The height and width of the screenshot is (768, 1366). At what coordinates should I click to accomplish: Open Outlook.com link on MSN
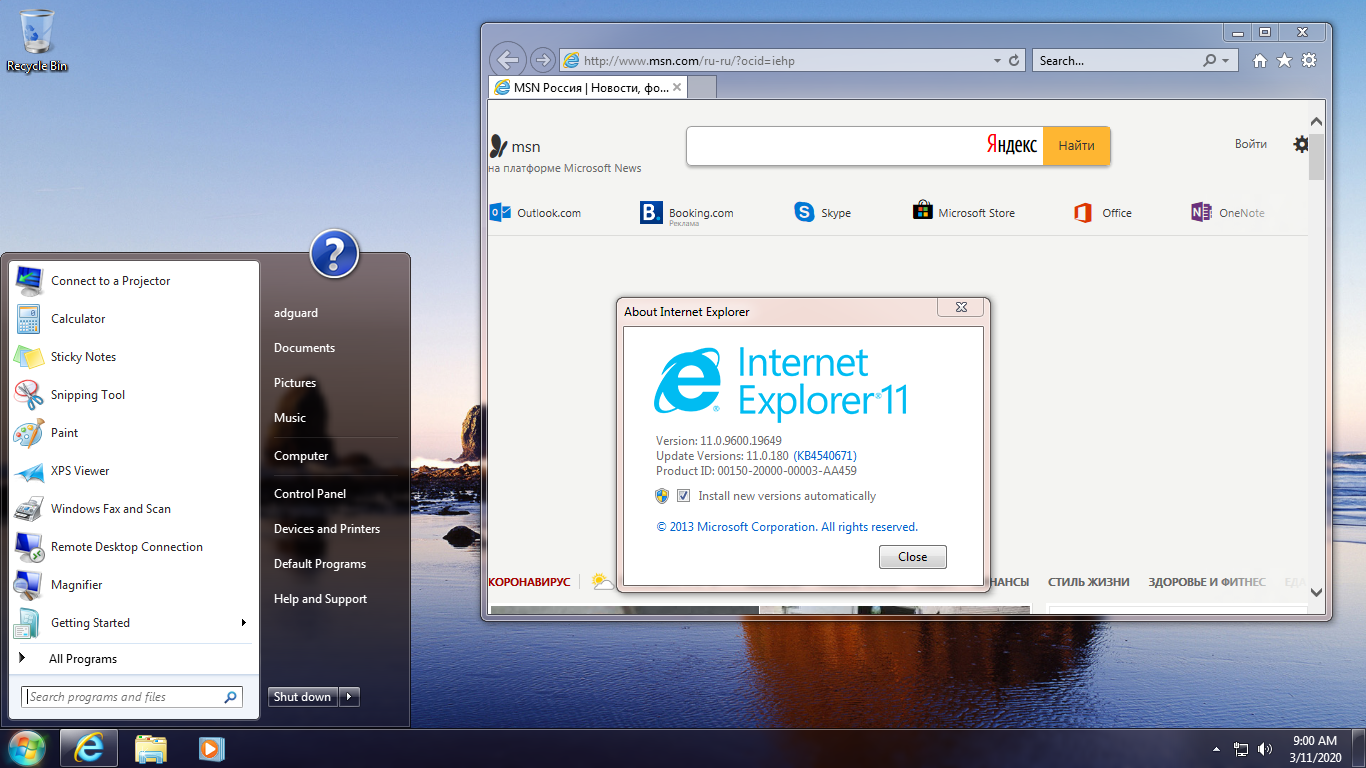click(x=535, y=213)
